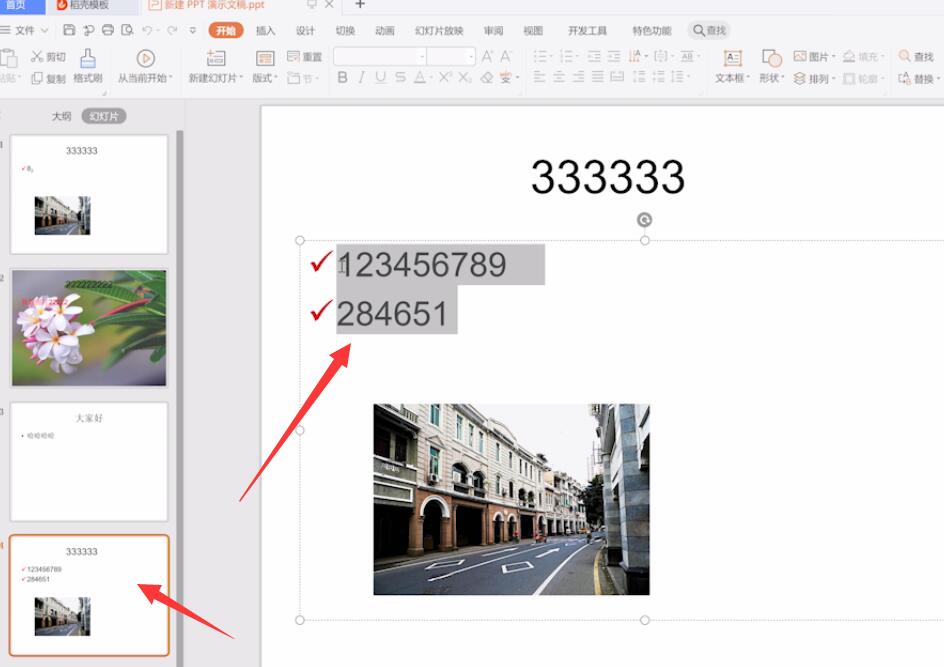Switch to the Design (设计) tab

pos(305,31)
